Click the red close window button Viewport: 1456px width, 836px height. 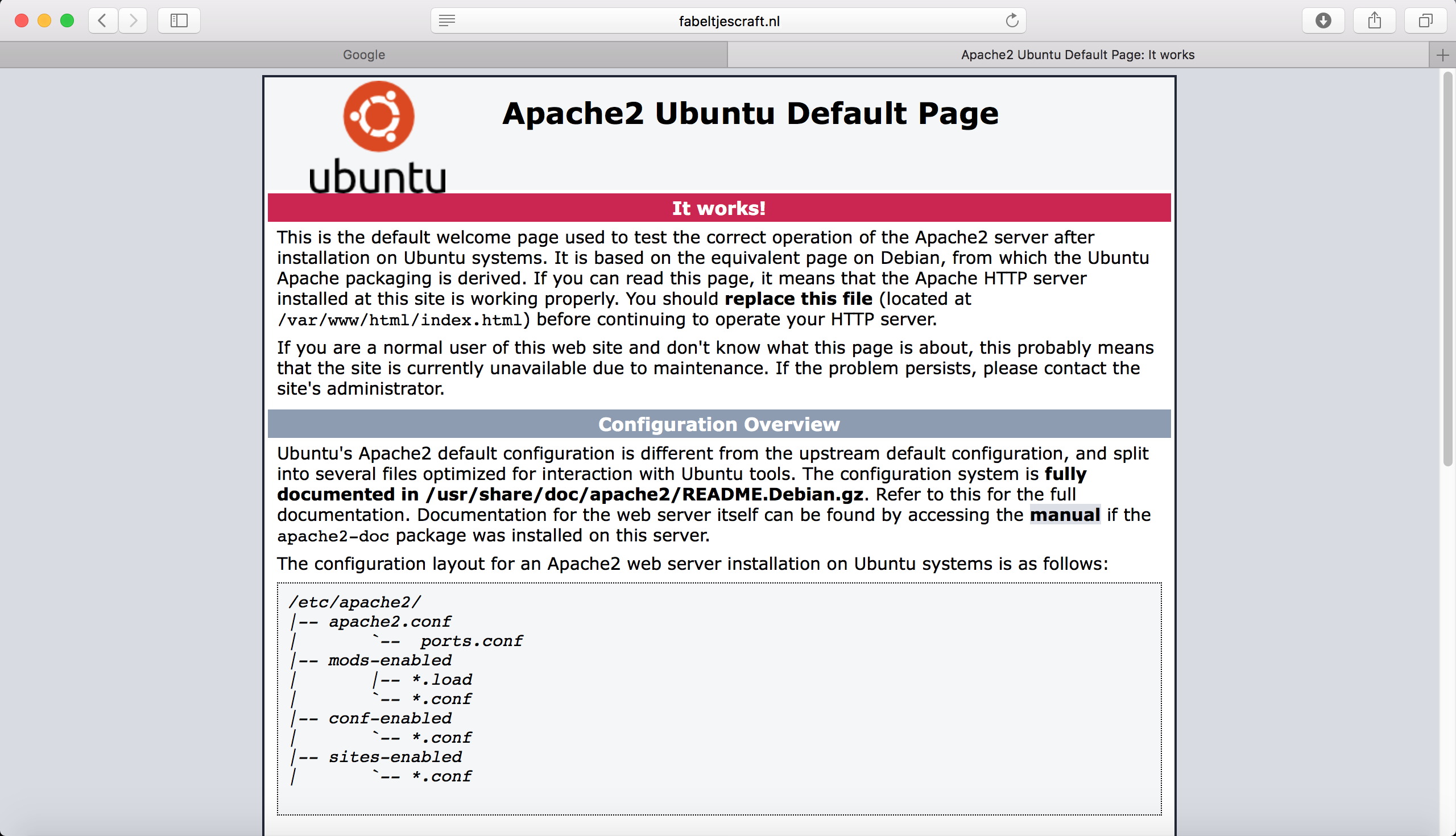pyautogui.click(x=22, y=20)
